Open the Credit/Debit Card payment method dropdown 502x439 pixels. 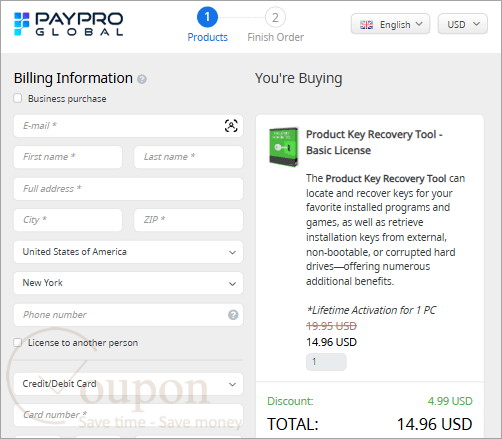[128, 384]
